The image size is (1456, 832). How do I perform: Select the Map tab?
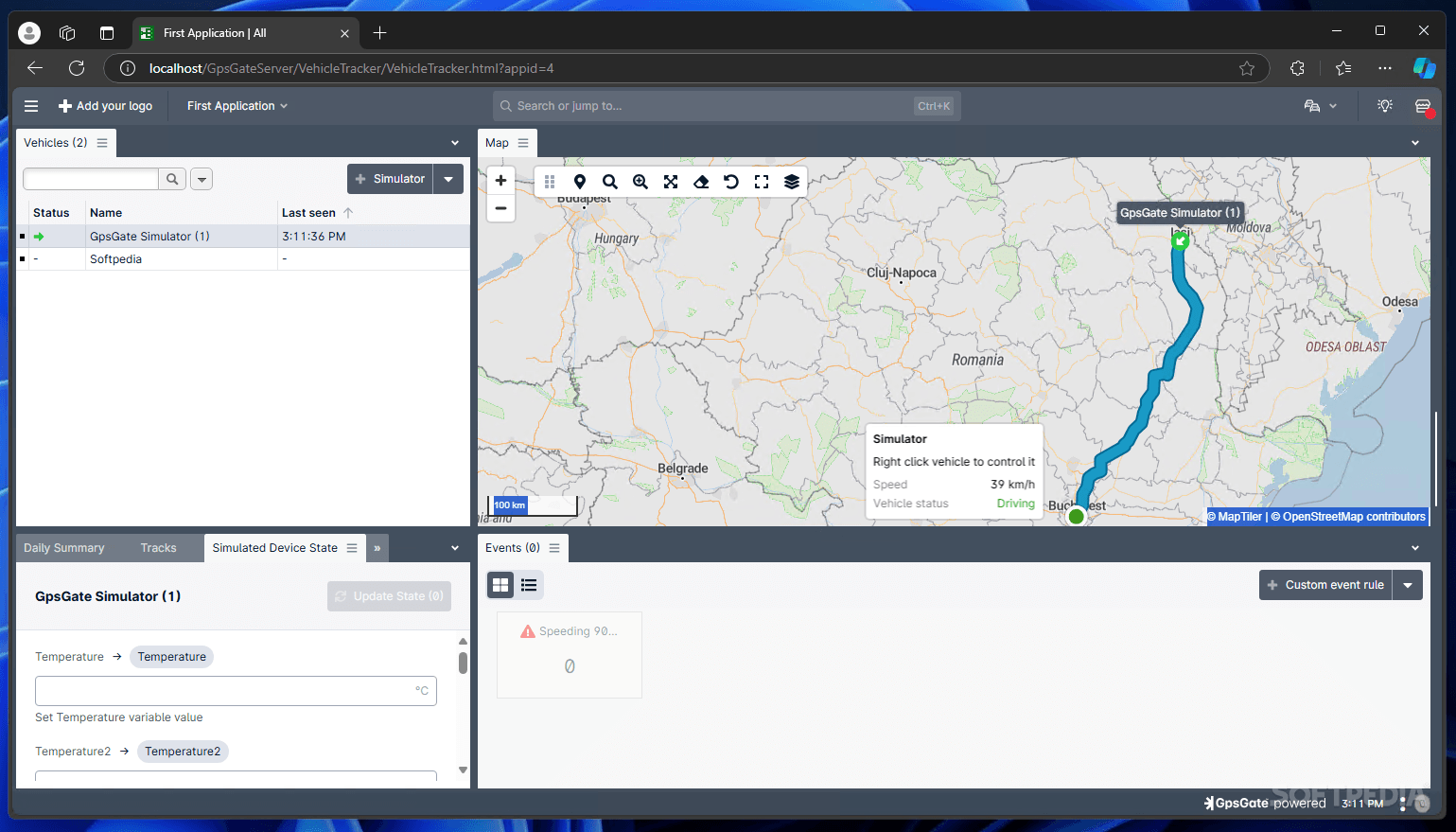point(497,143)
